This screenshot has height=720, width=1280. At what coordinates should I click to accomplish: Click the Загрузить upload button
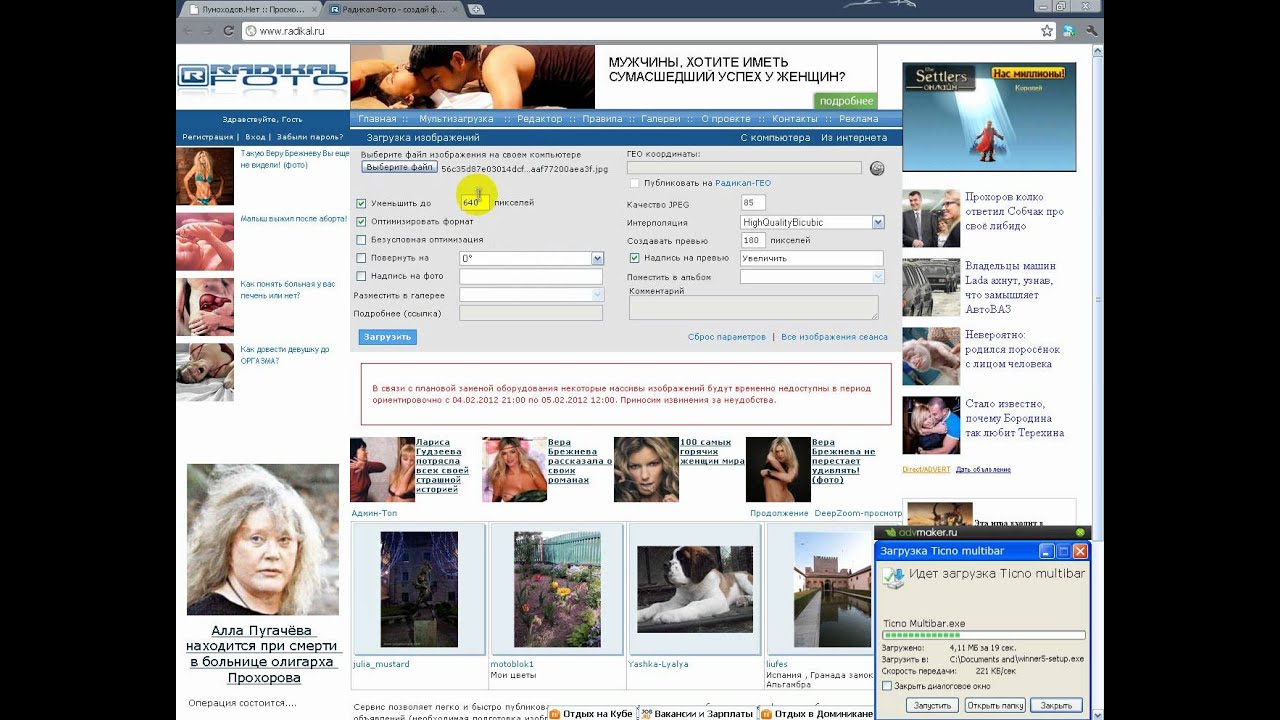tap(388, 337)
